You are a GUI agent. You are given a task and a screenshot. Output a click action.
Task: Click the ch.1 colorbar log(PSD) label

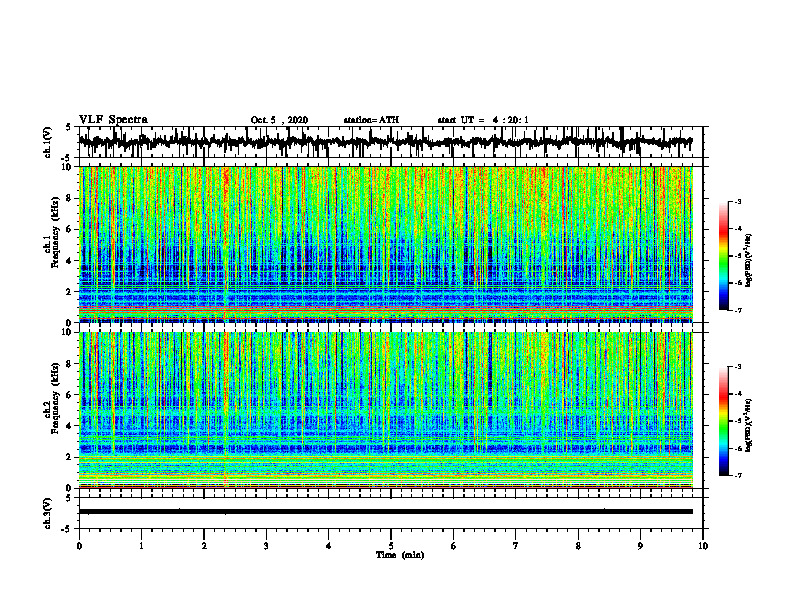[x=749, y=261]
